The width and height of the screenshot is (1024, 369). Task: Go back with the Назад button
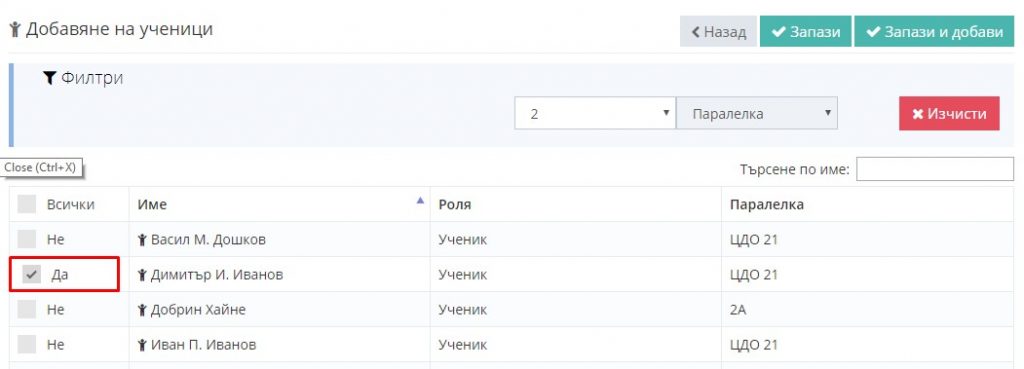pos(718,31)
